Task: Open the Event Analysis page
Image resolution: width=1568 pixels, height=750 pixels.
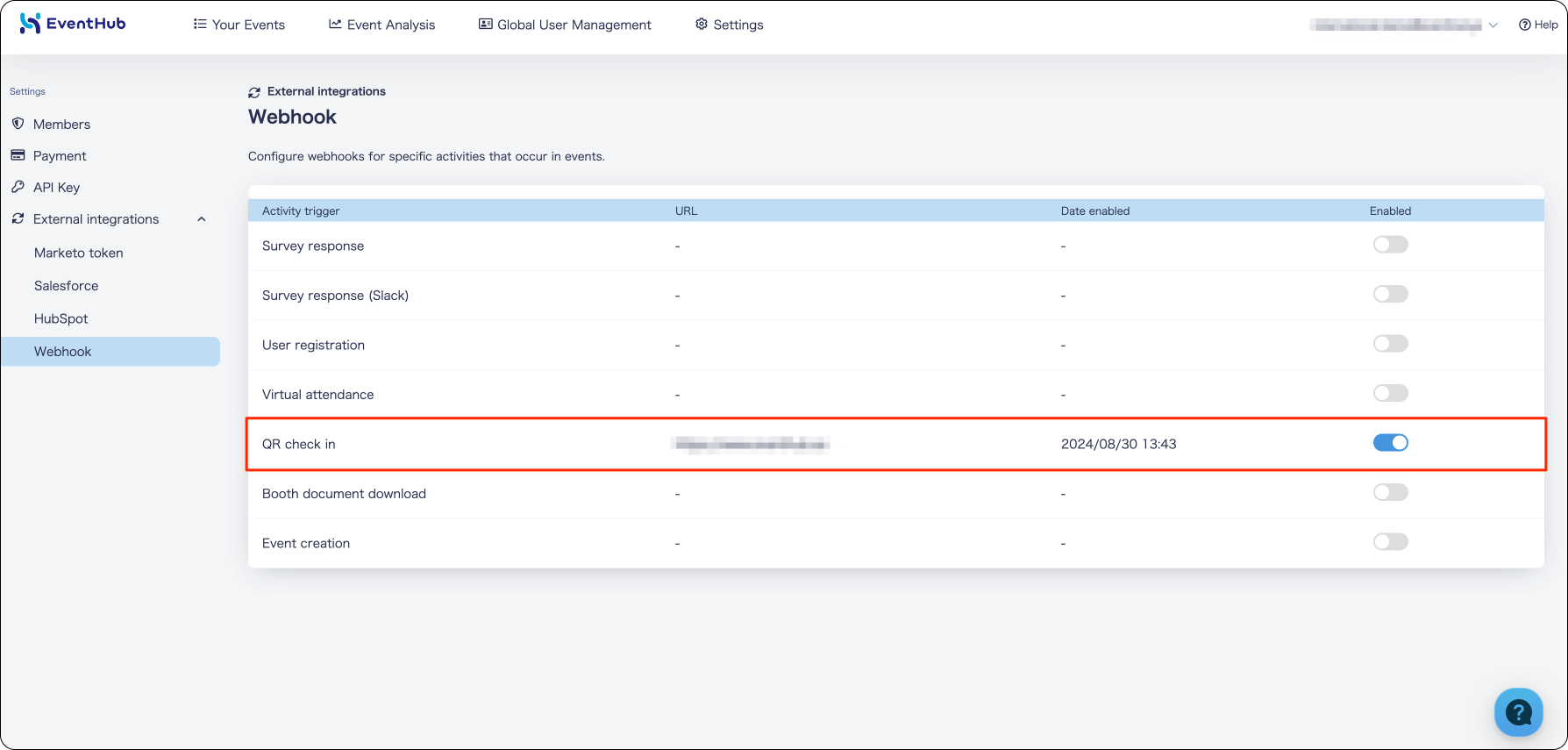Action: [381, 25]
